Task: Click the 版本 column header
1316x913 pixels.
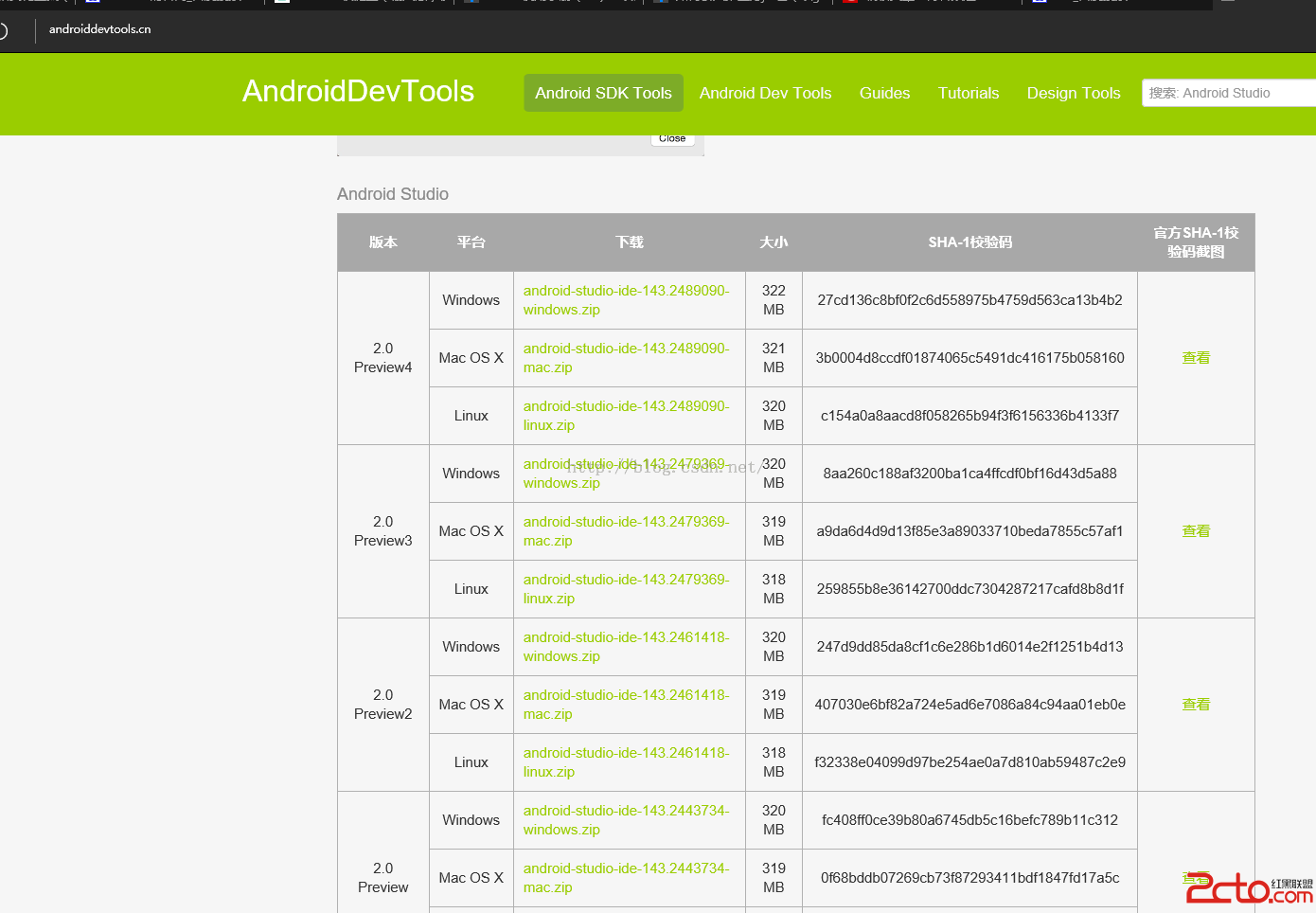Action: [x=383, y=242]
